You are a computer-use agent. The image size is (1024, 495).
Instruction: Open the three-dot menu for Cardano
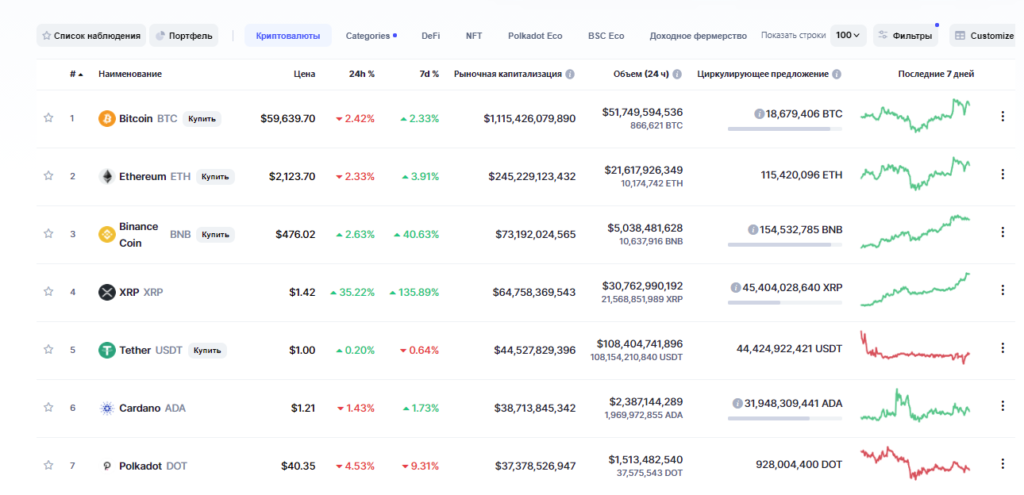click(x=1002, y=406)
